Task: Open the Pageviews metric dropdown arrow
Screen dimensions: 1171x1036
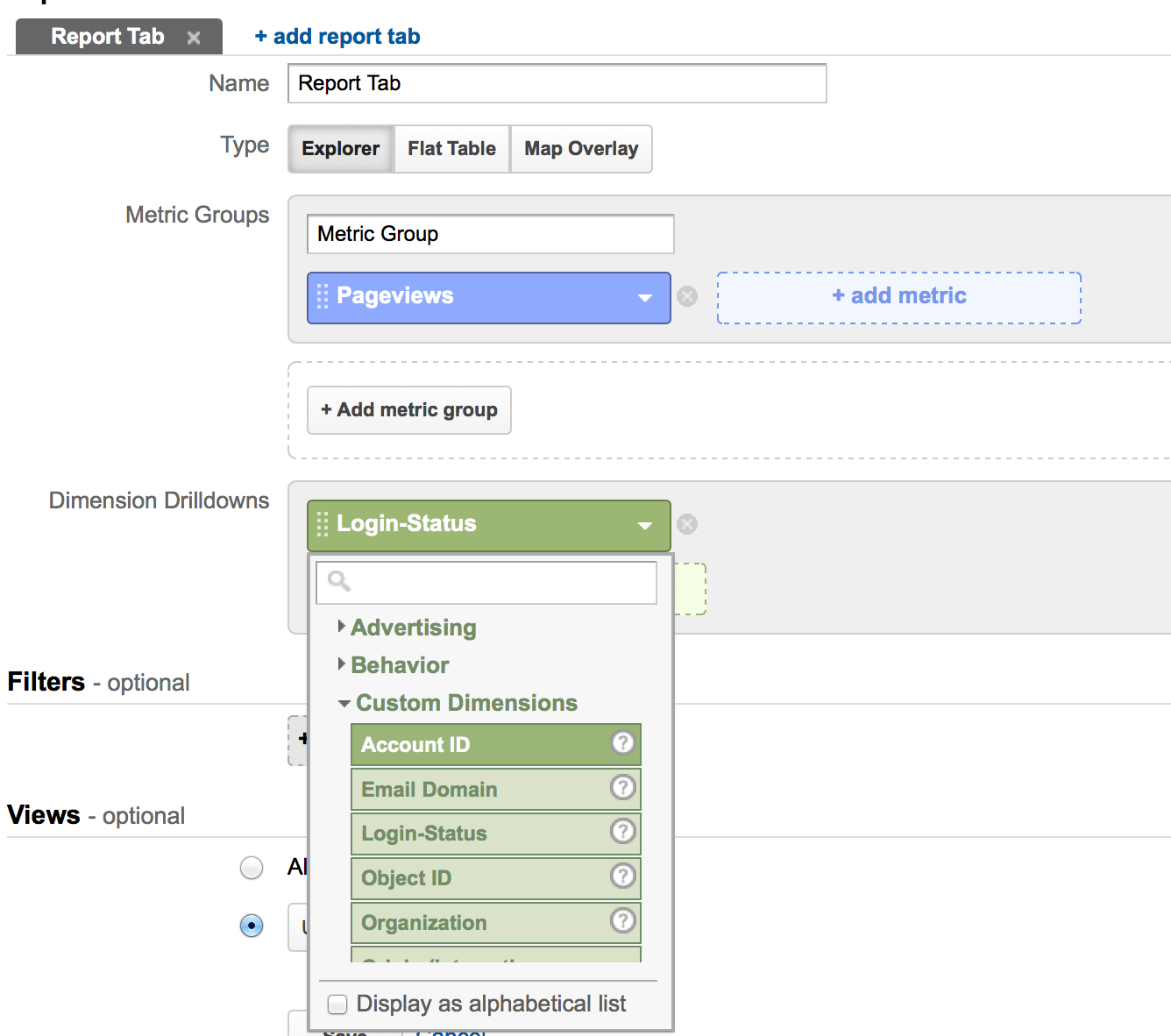Action: (645, 298)
